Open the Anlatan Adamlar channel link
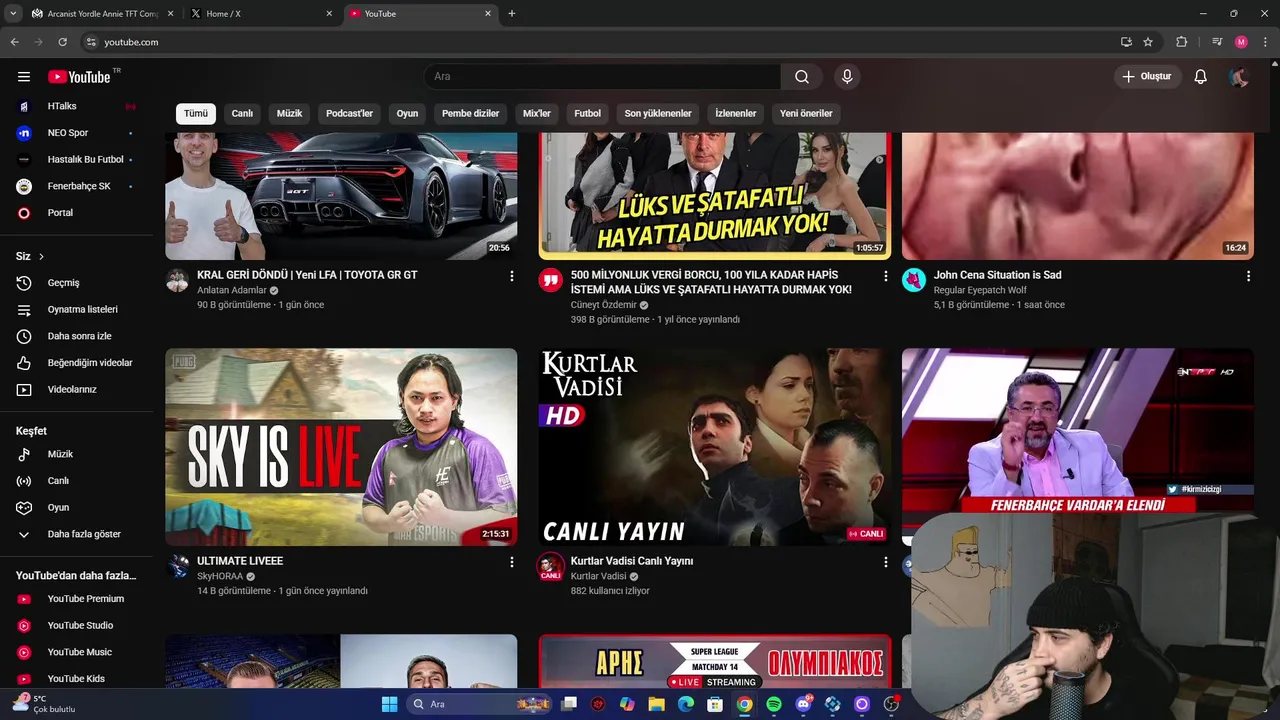1280x720 pixels. coord(232,291)
